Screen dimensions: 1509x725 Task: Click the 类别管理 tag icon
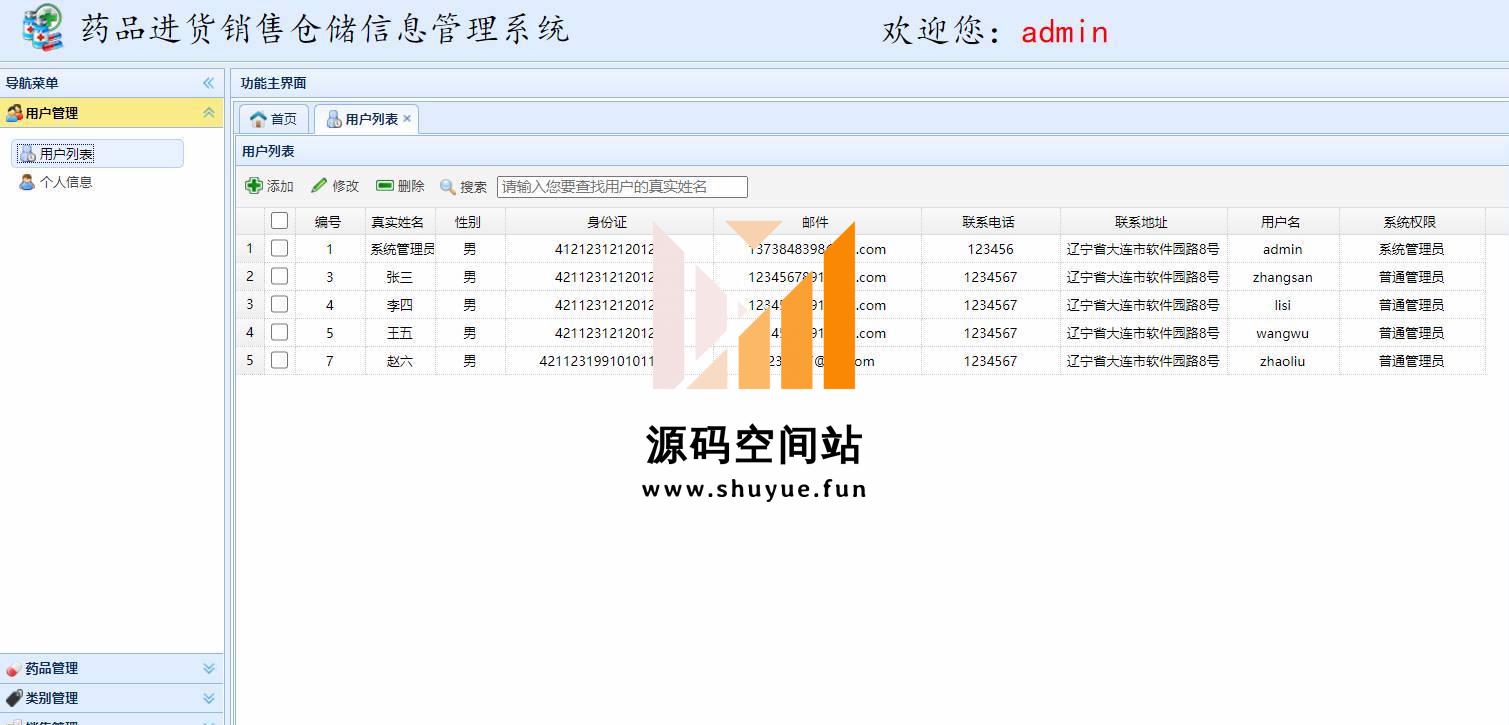[14, 698]
